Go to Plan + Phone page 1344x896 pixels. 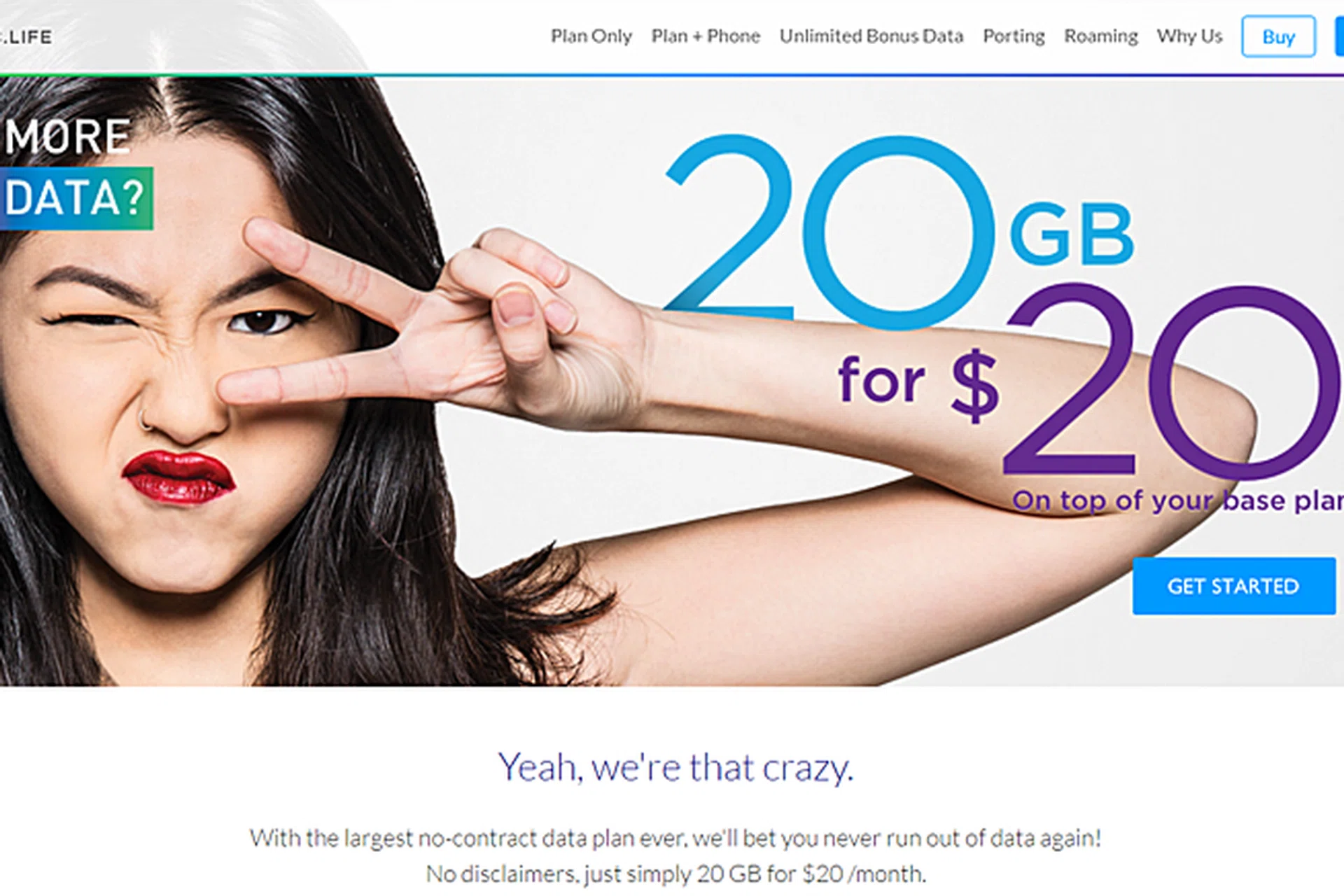tap(706, 36)
